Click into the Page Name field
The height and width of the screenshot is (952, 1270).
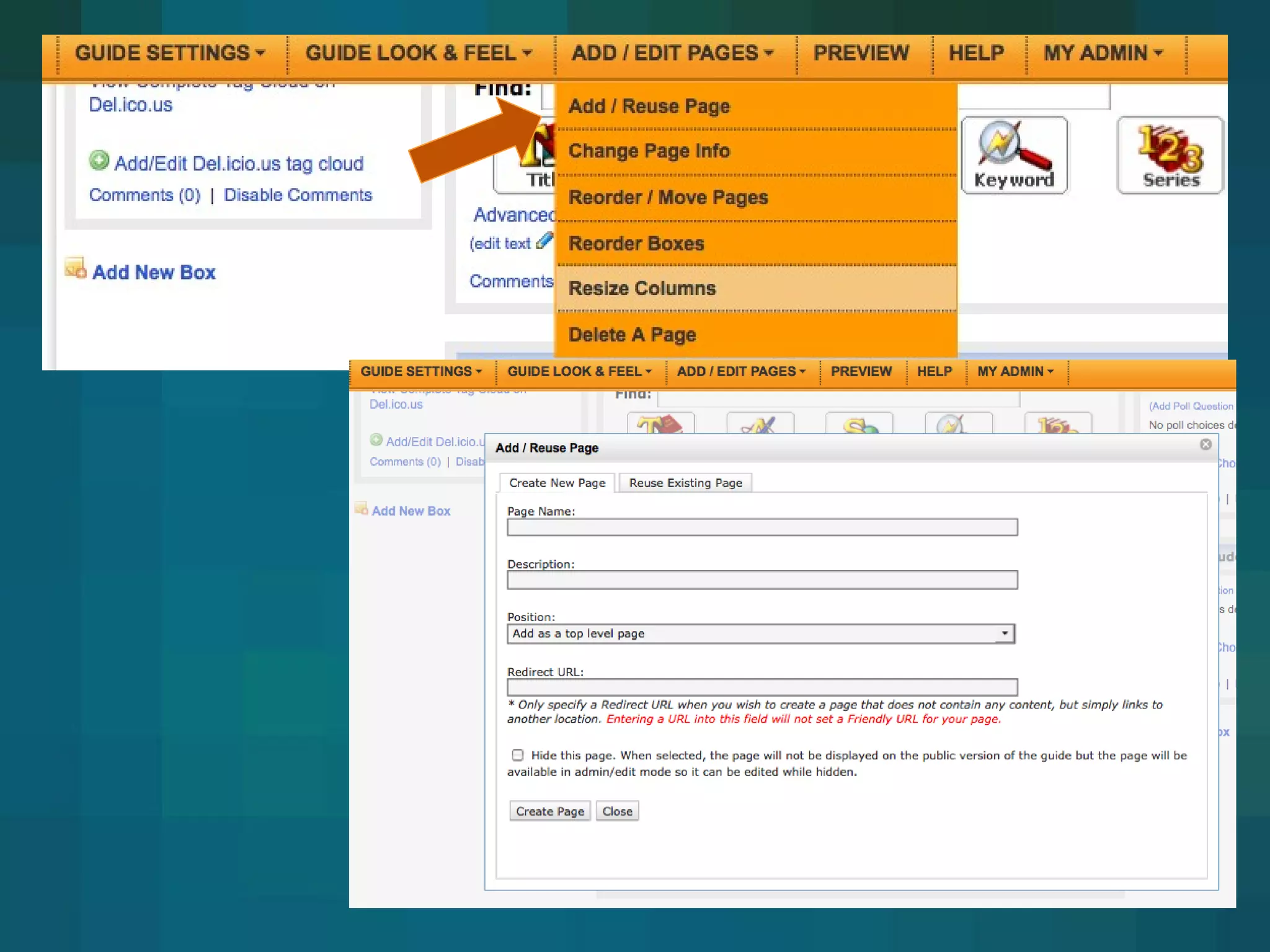click(762, 527)
